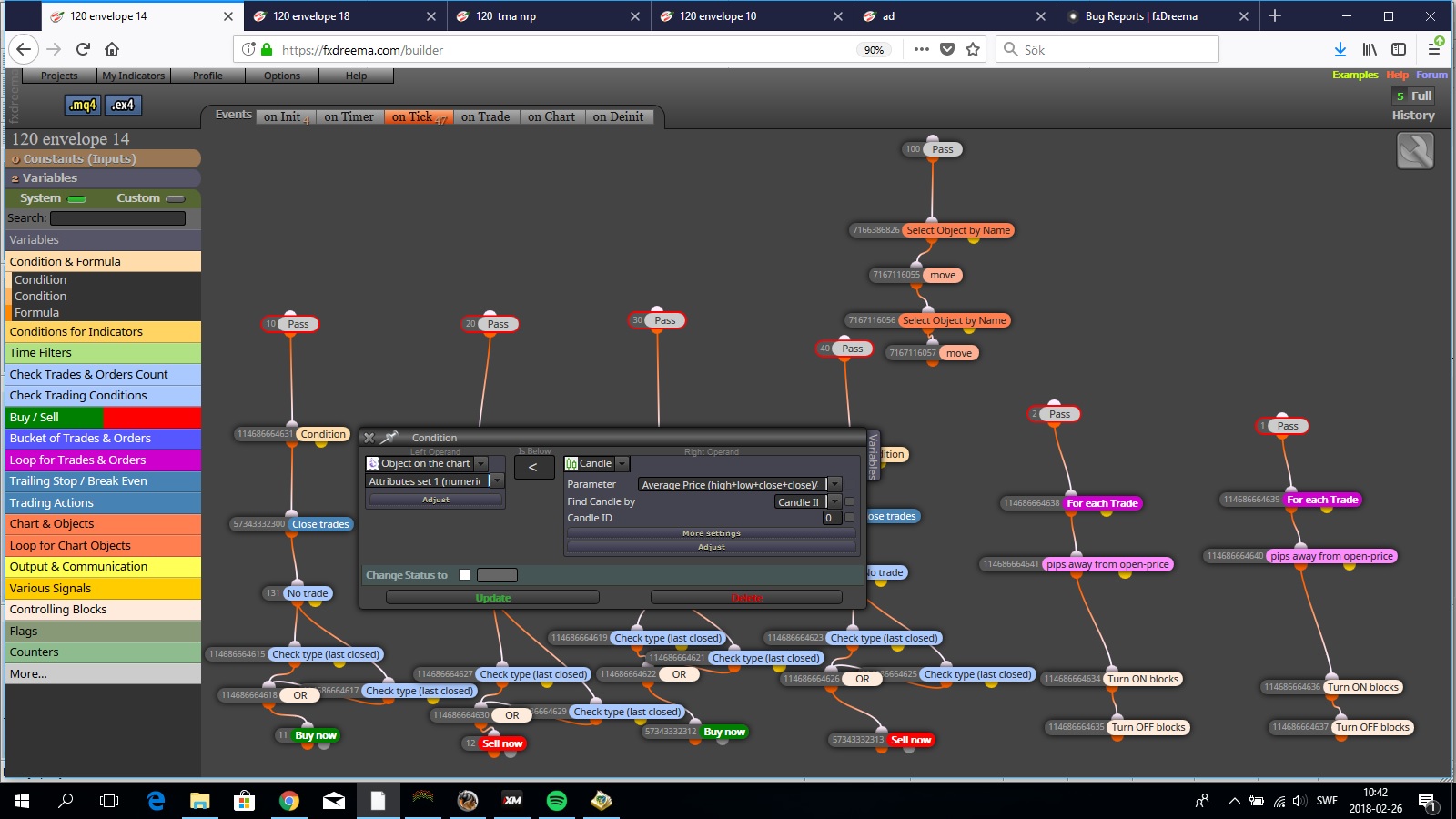Tick the Change Status to checkbox
Viewport: 1456px width, 819px height.
coord(464,575)
